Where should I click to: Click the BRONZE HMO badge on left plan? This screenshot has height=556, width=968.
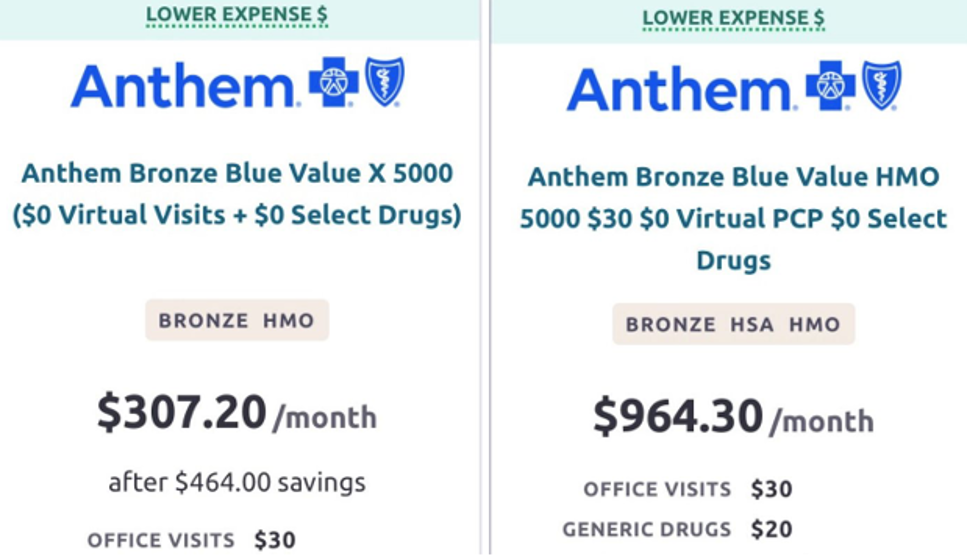point(237,321)
